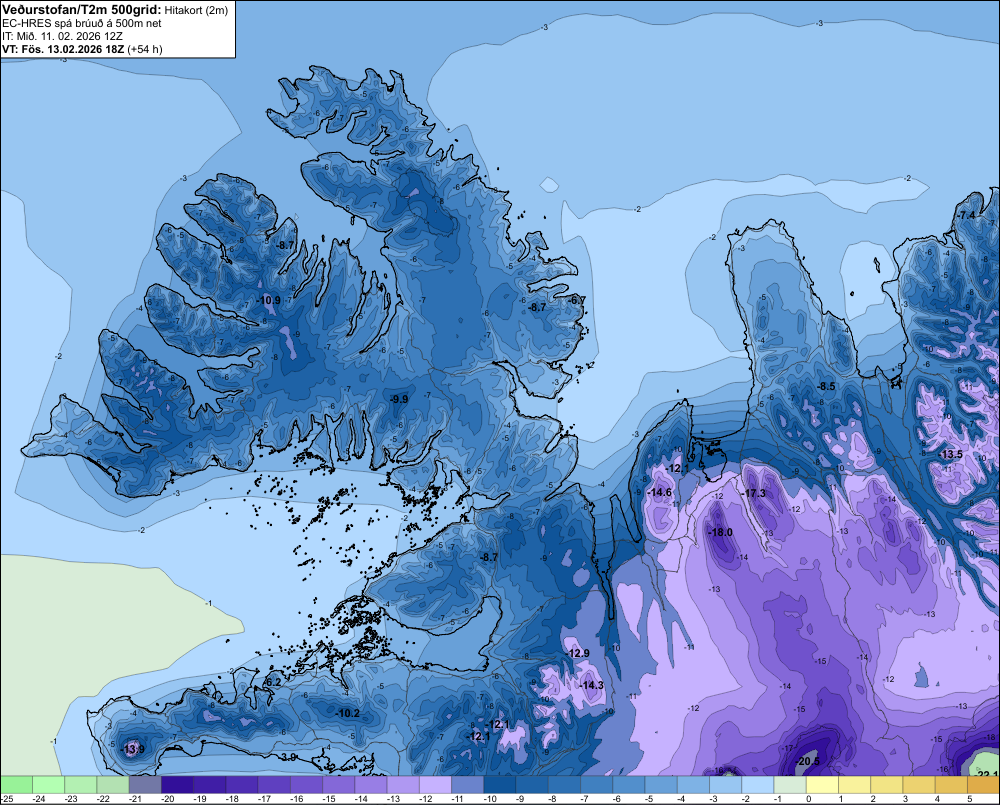Click the -10.9 temperature label

[x=268, y=300]
